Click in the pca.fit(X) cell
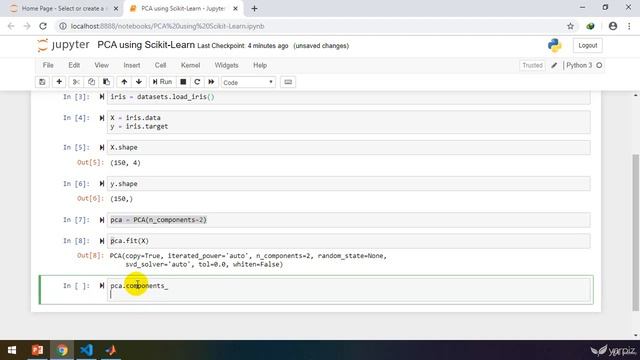 pyautogui.click(x=349, y=241)
